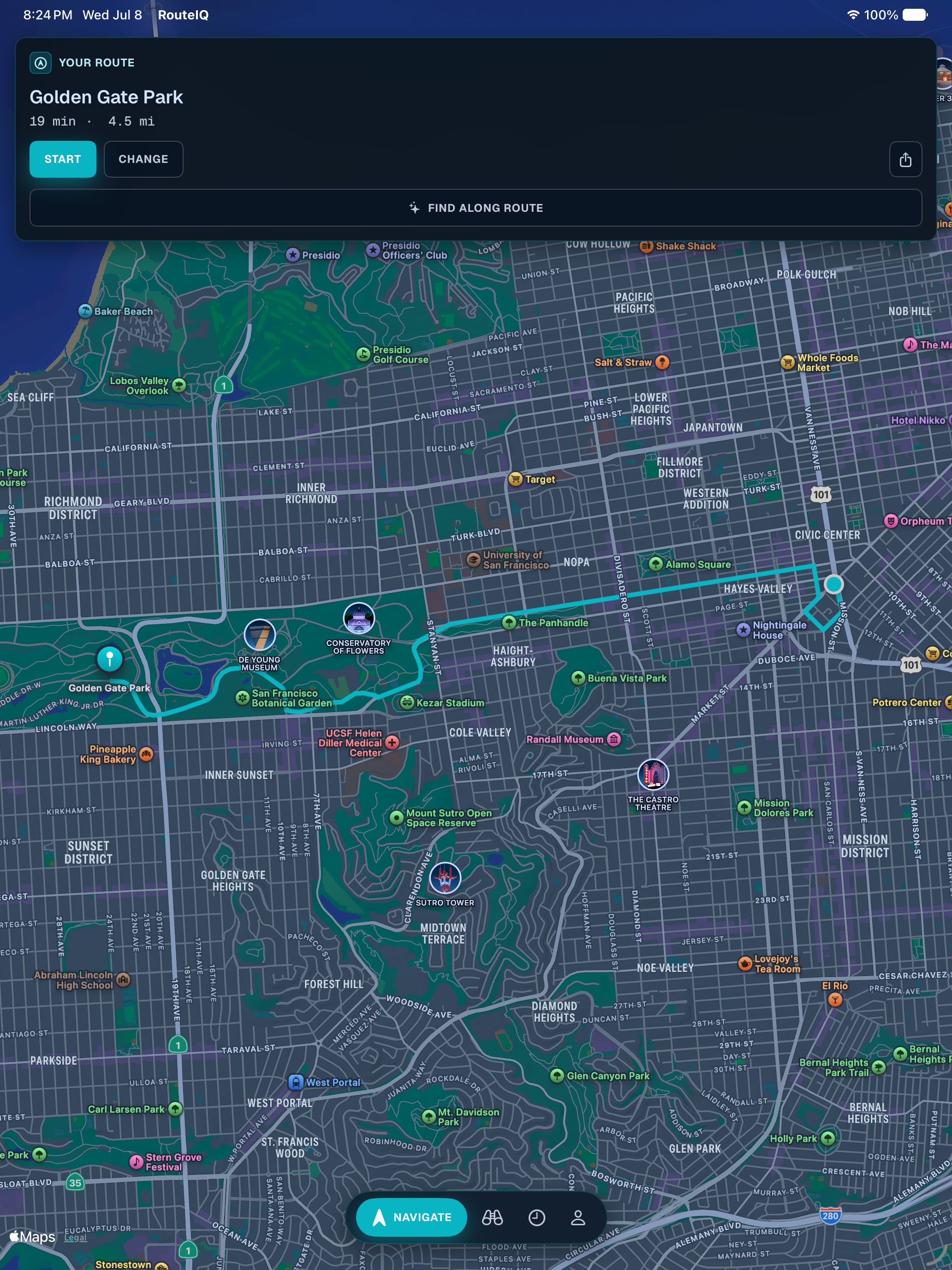Screen dimensions: 952x1270
Task: Tap the Salt & Straw ice cream icon
Action: 662,362
